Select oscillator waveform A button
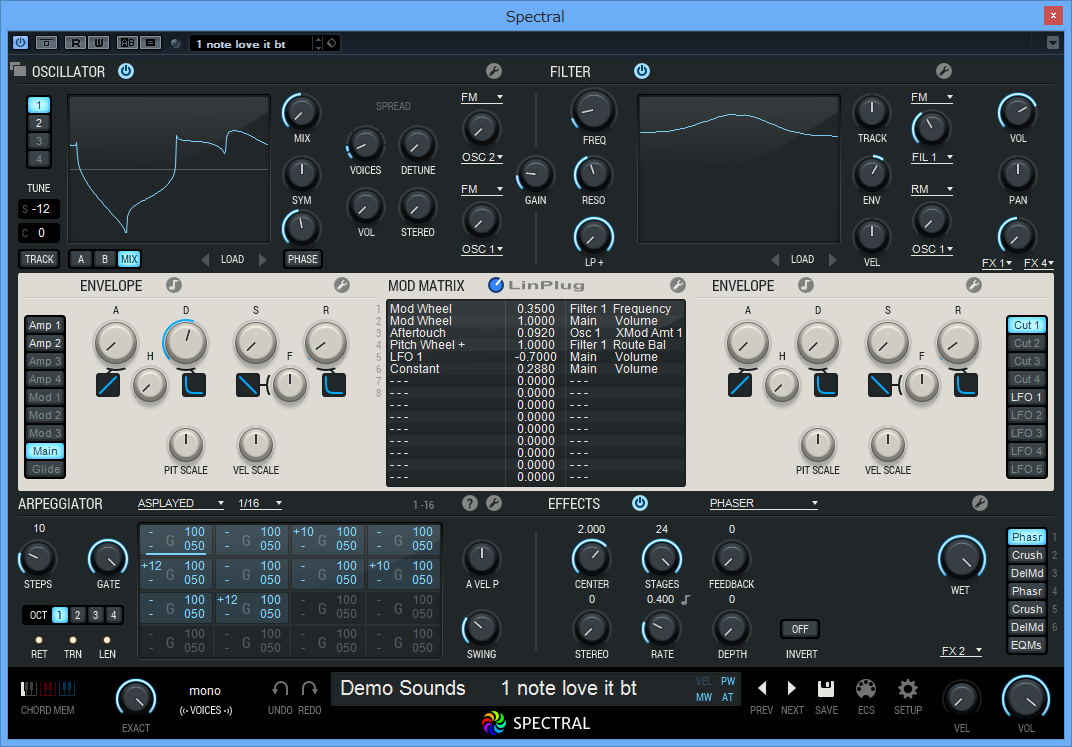 (81, 259)
